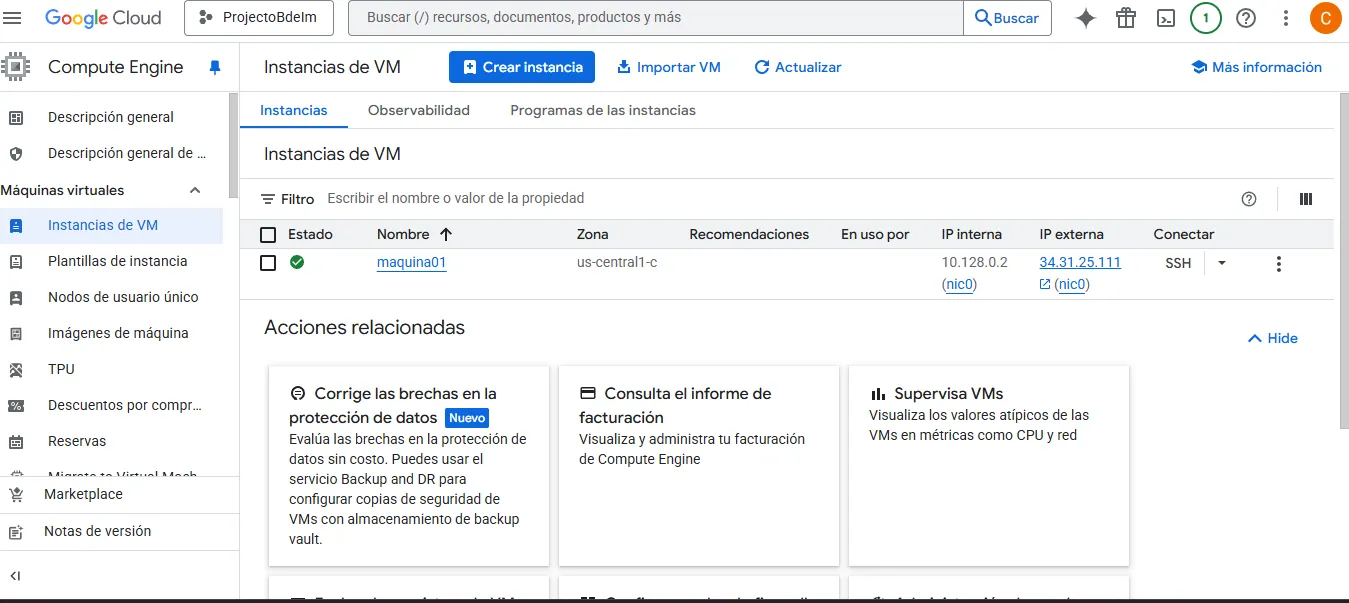Viewport: 1349px width, 603px height.
Task: Activate Cloud Shell terminal icon
Action: click(1166, 18)
